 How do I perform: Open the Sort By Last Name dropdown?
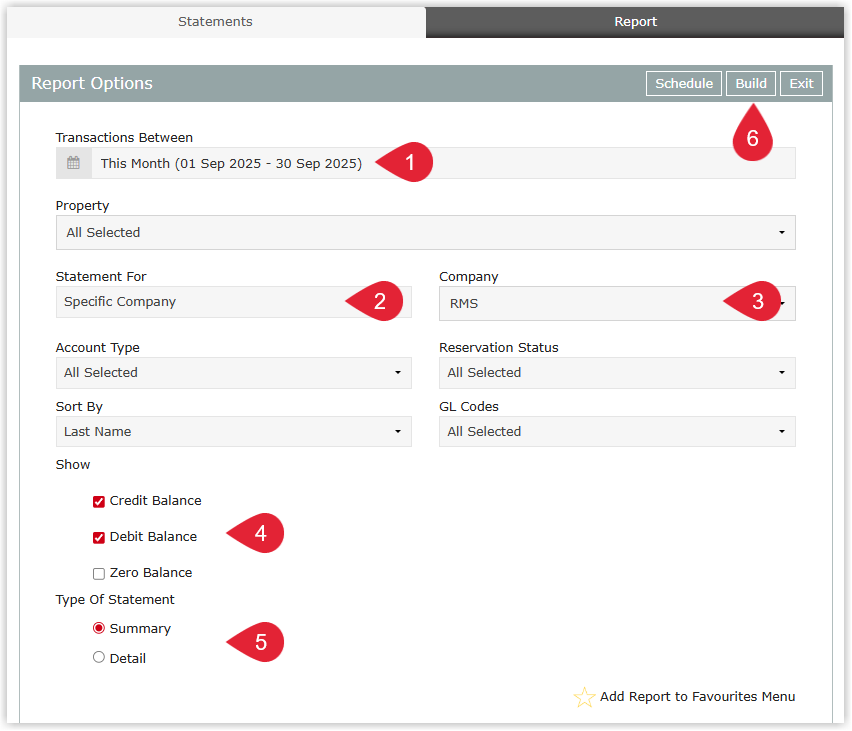(x=234, y=432)
